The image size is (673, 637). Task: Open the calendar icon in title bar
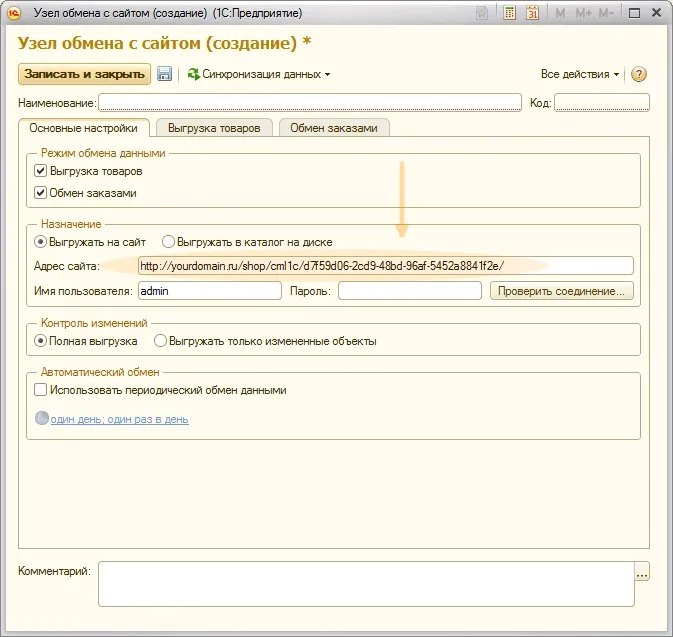533,14
